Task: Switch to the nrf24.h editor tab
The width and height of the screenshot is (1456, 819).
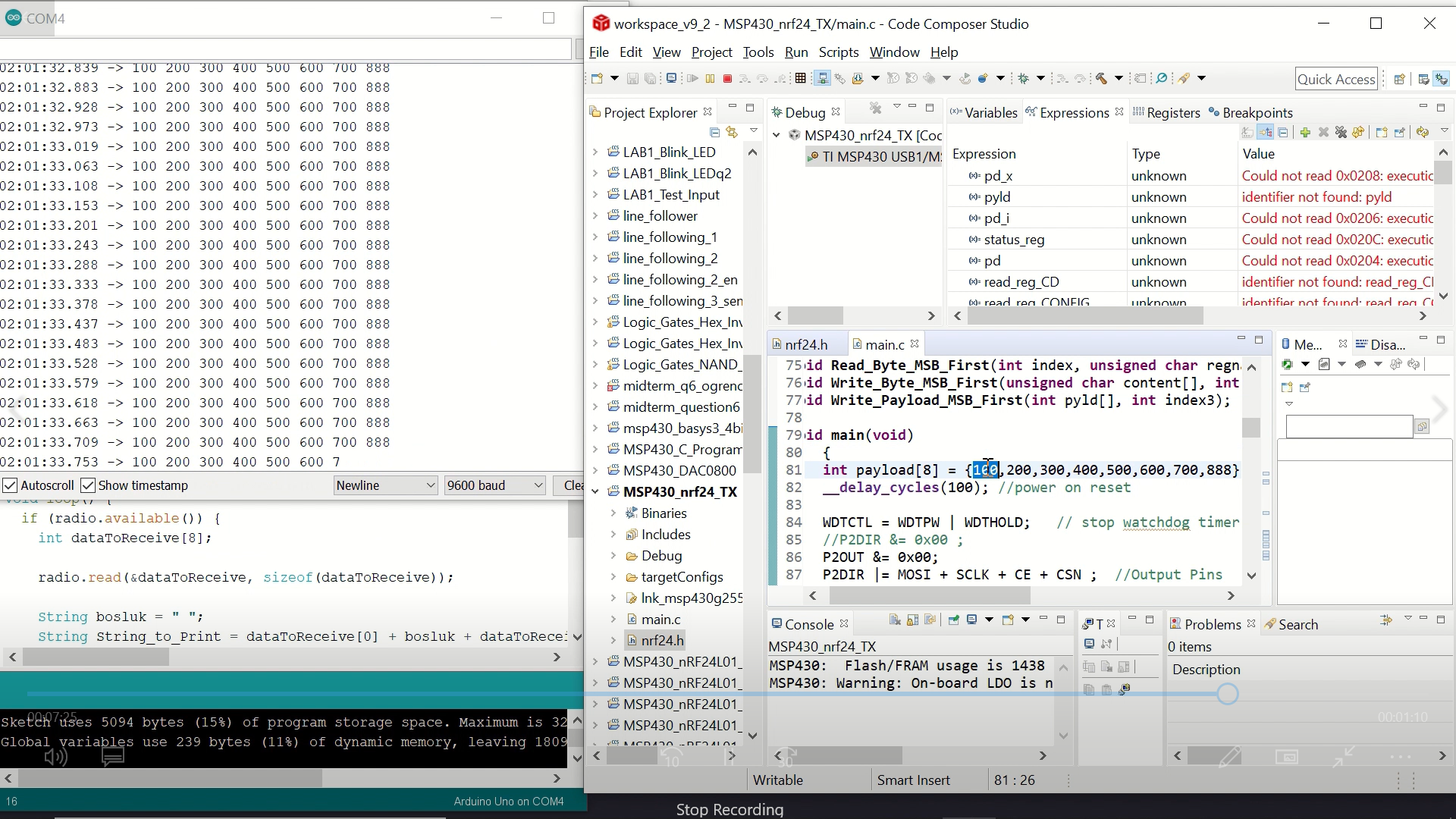Action: 800,344
